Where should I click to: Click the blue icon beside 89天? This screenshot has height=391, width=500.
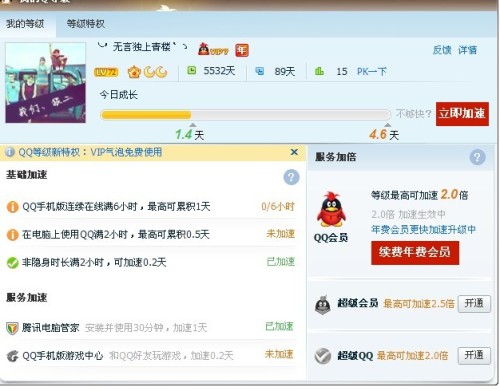pos(259,71)
